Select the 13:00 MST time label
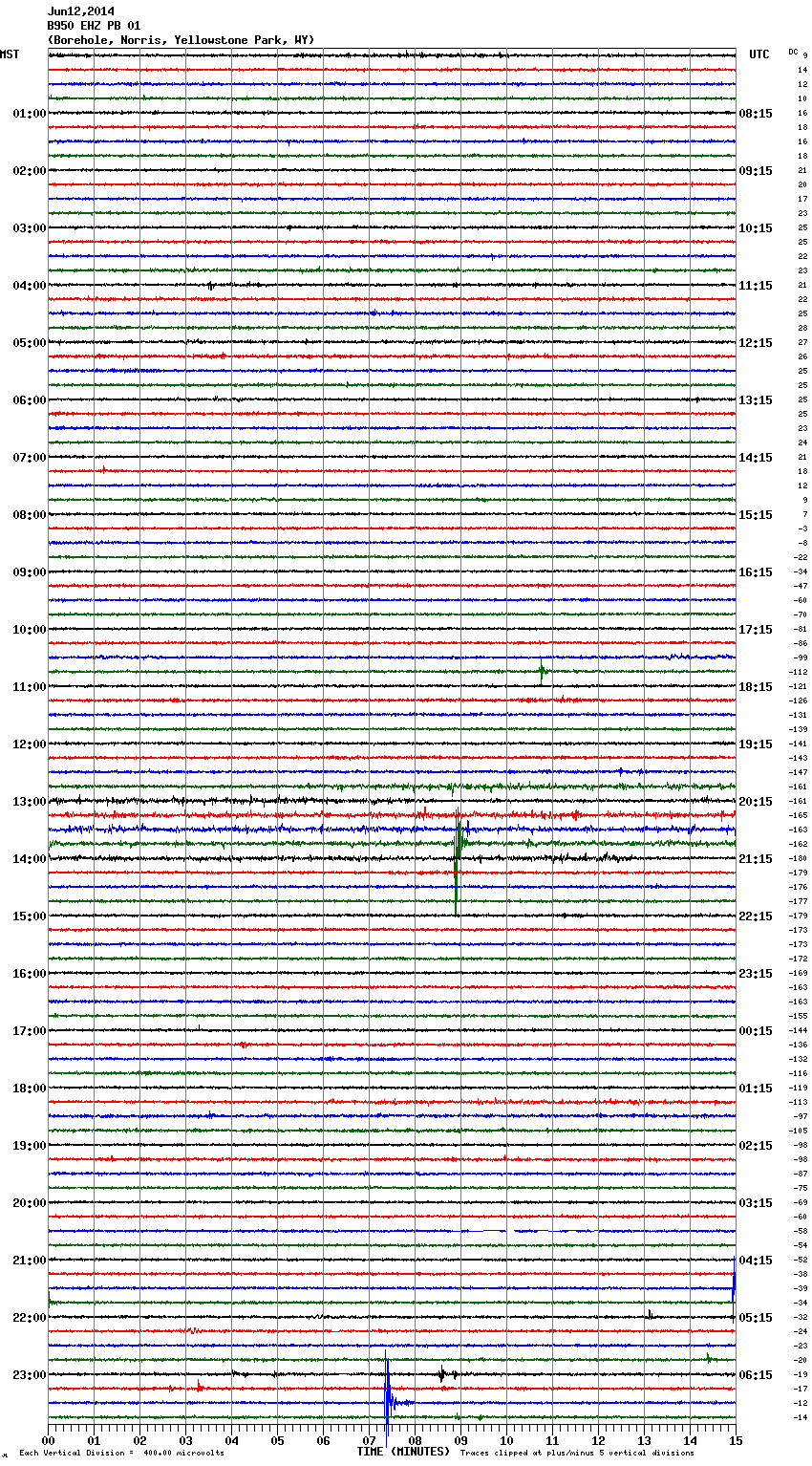 30,802
